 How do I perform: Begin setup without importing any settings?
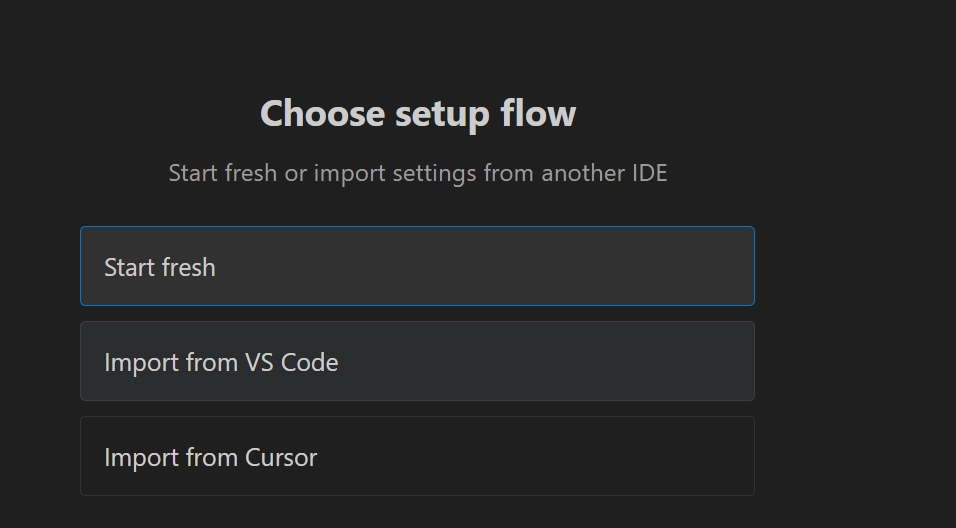click(x=417, y=266)
